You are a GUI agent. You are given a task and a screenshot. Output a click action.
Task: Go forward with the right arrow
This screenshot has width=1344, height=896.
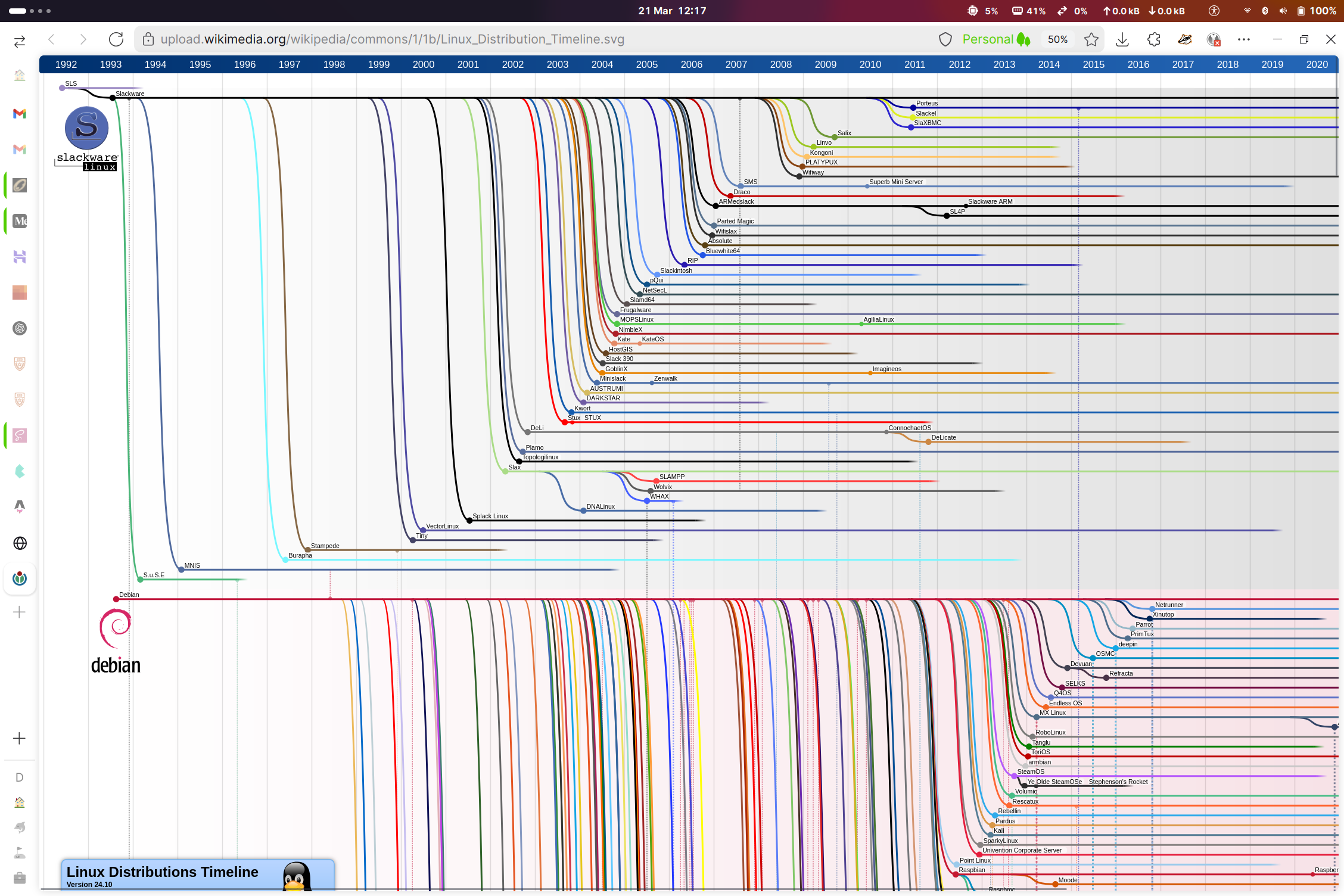click(83, 39)
